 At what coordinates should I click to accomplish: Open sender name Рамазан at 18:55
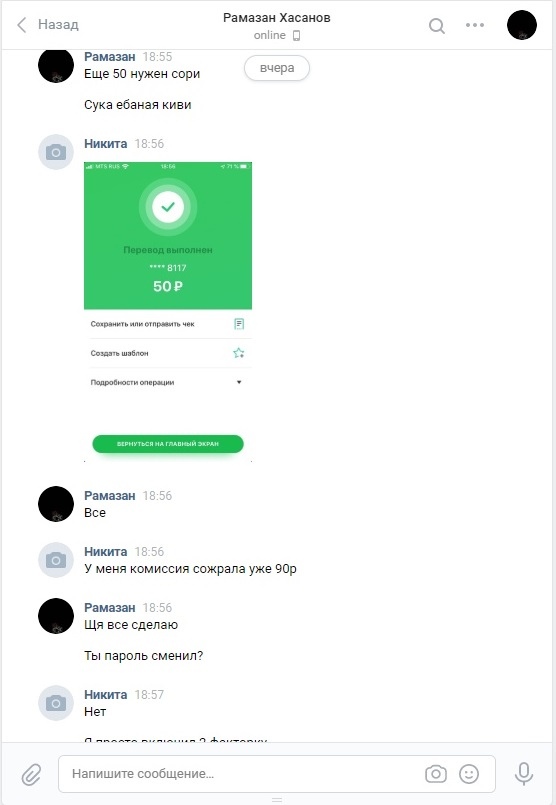[110, 56]
